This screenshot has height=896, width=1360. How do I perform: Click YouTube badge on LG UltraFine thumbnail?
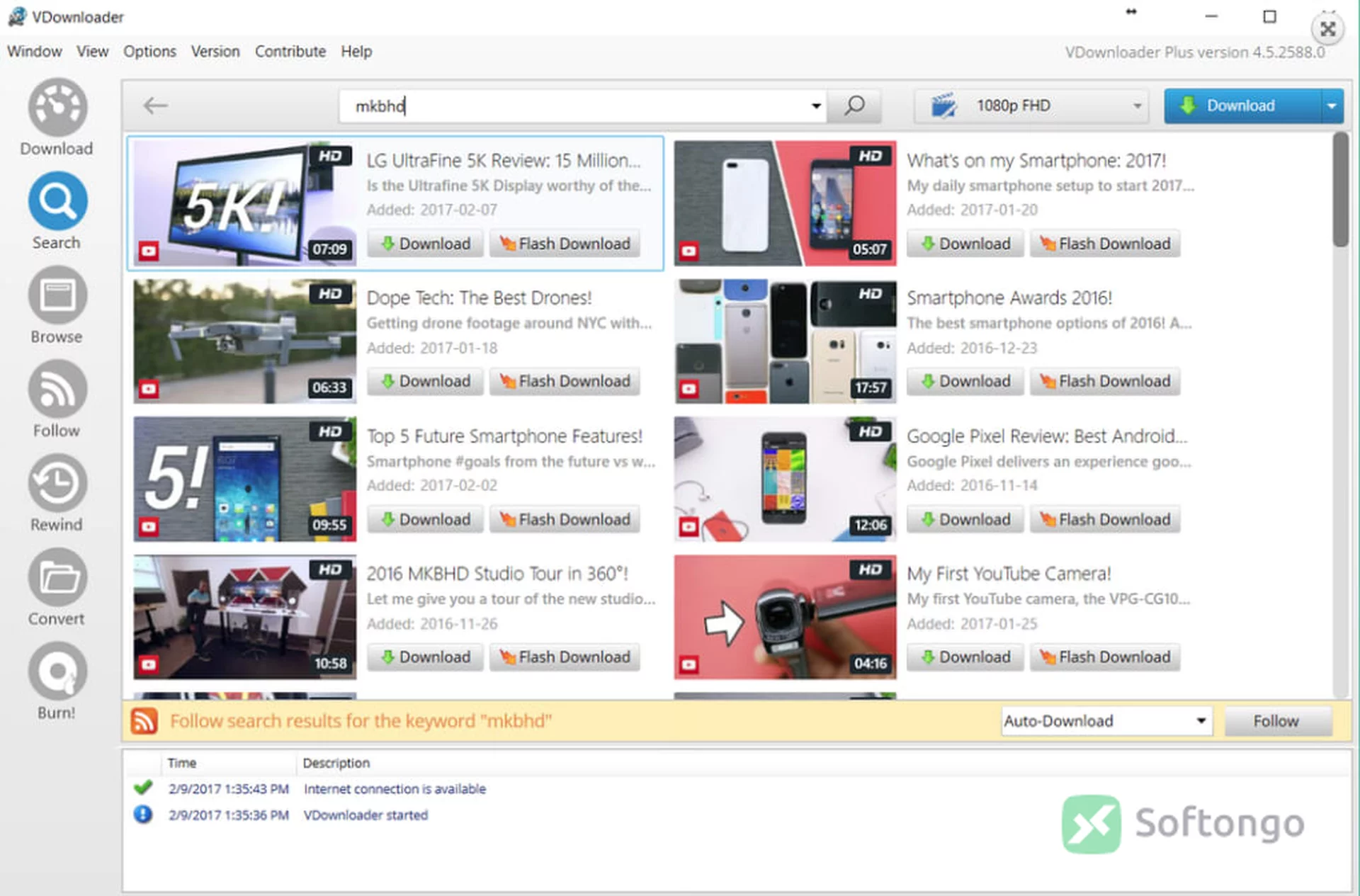tap(149, 251)
